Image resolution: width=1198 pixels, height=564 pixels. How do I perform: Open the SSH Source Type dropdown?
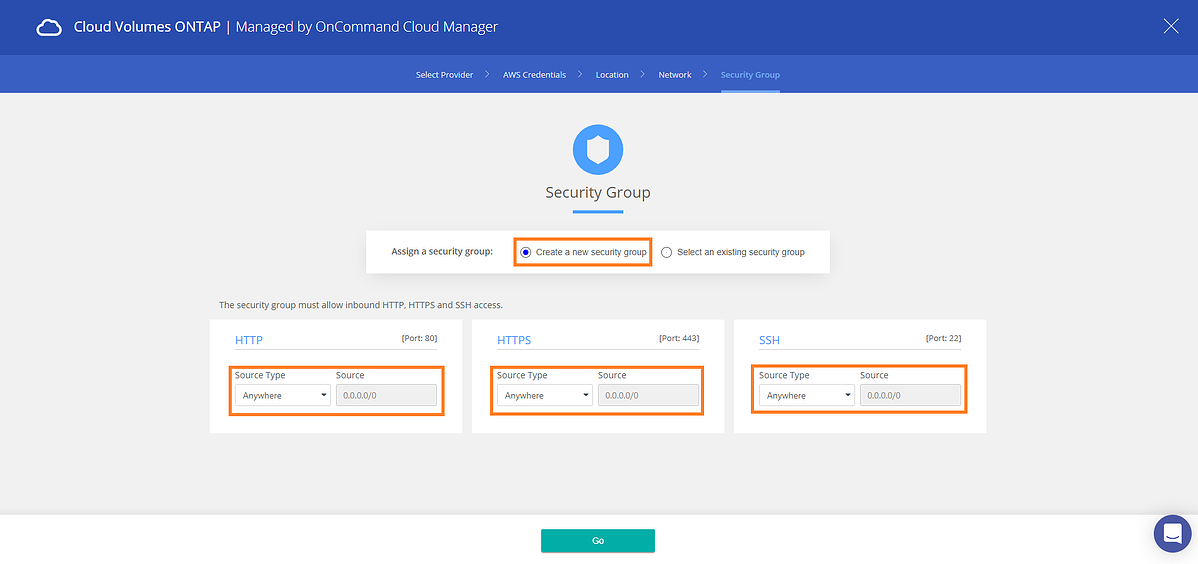point(806,396)
